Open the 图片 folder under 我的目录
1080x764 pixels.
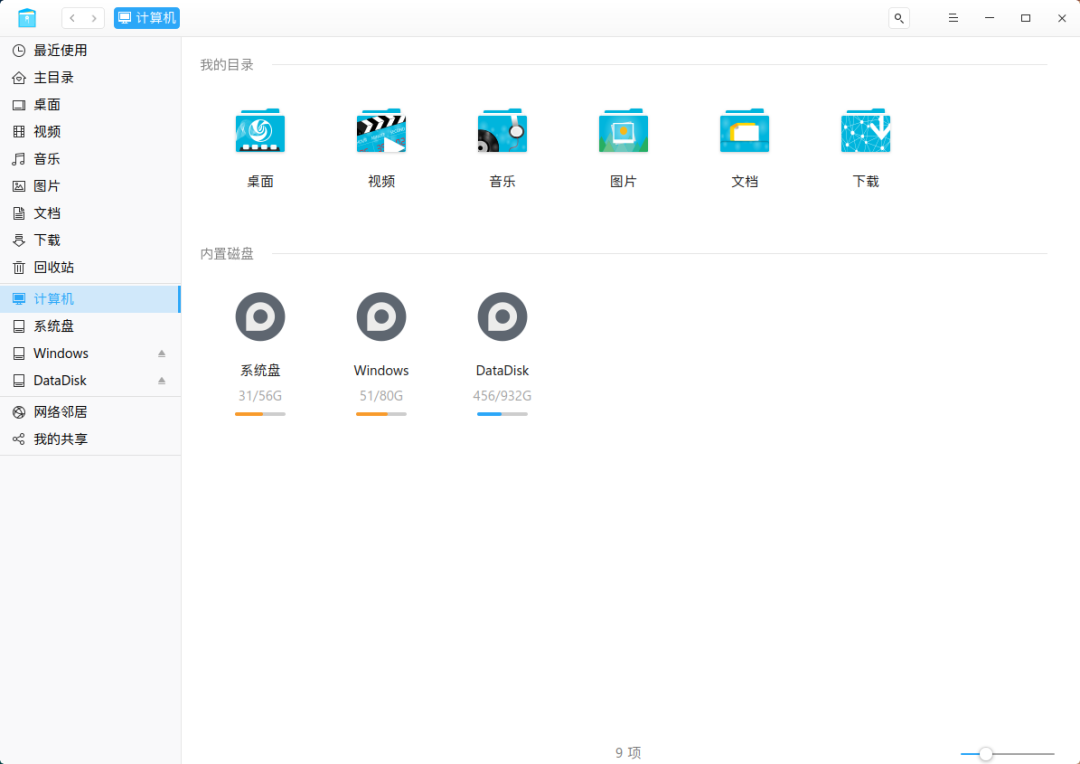[x=623, y=130]
